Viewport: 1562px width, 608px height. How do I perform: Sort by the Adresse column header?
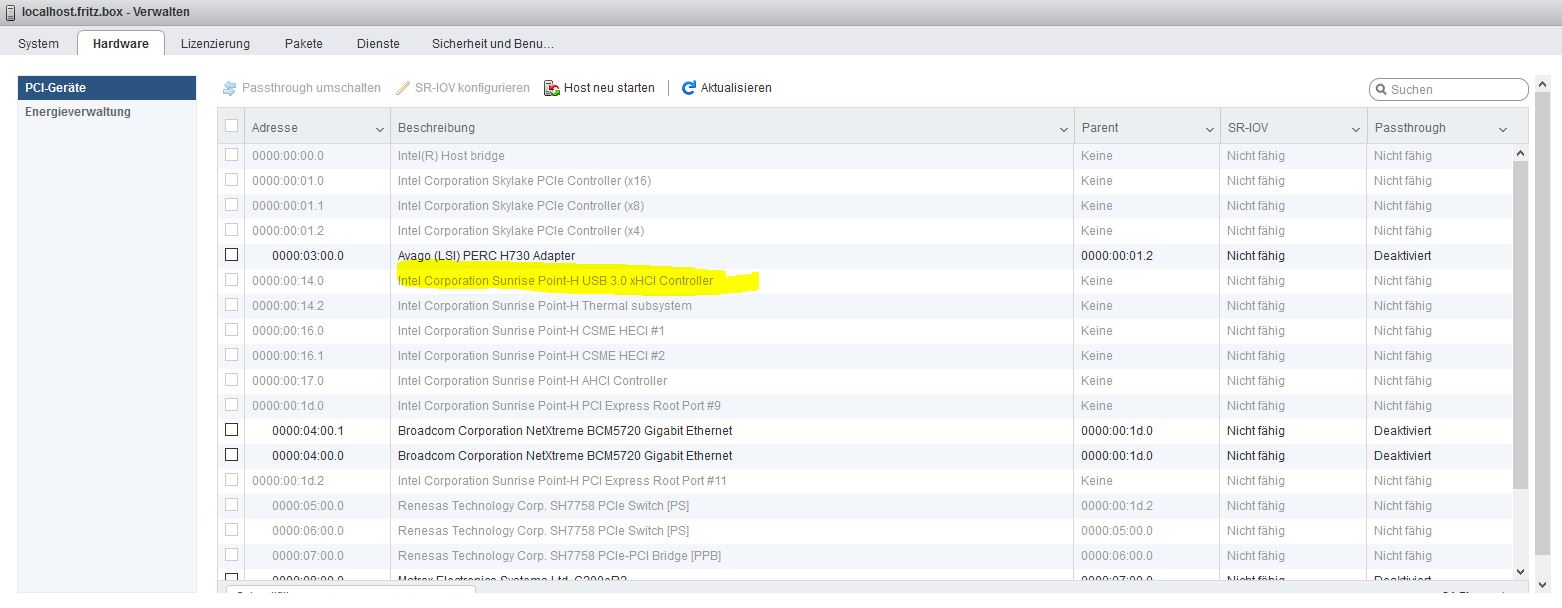pyautogui.click(x=275, y=128)
